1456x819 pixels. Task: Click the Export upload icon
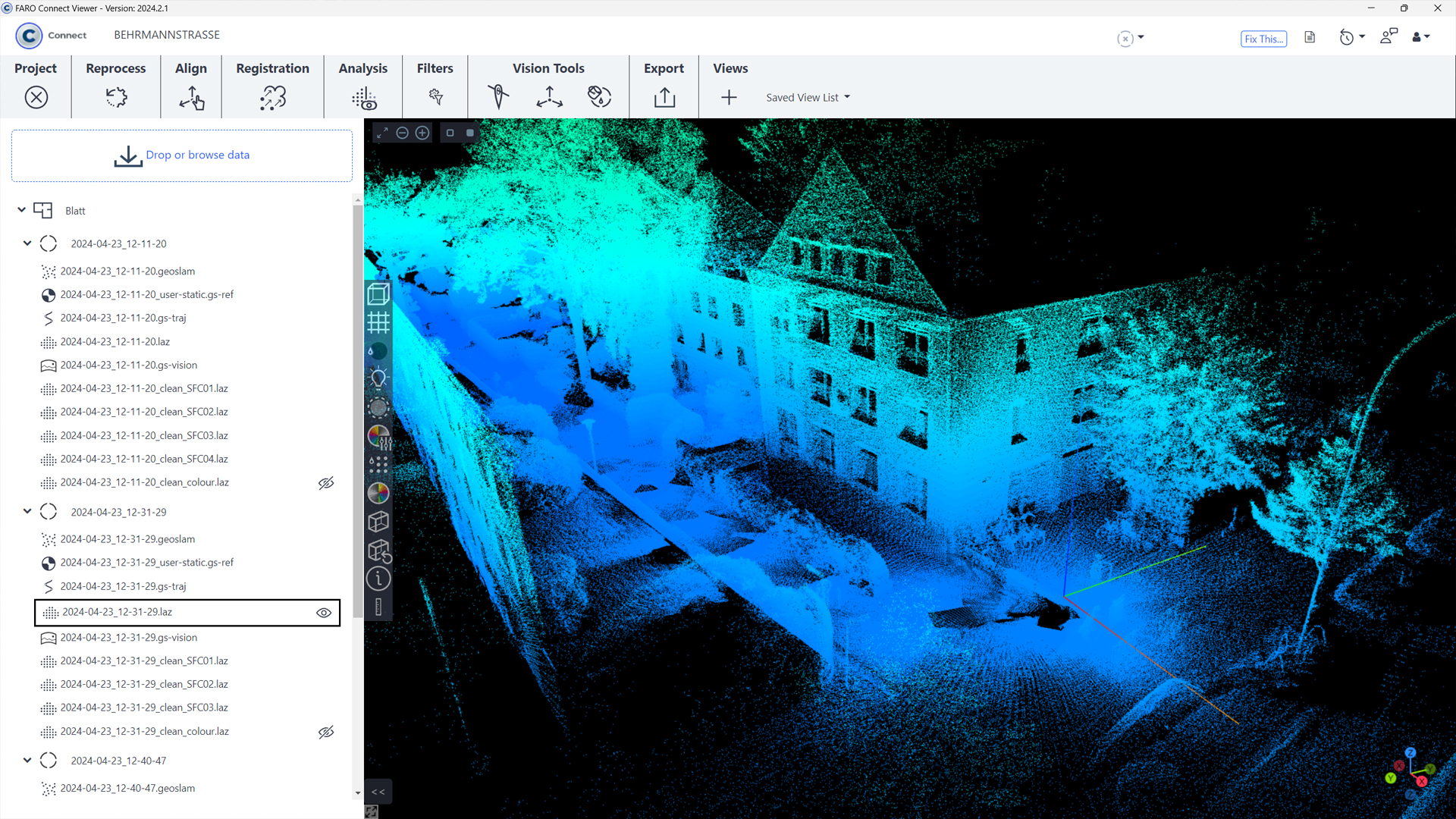coord(664,97)
